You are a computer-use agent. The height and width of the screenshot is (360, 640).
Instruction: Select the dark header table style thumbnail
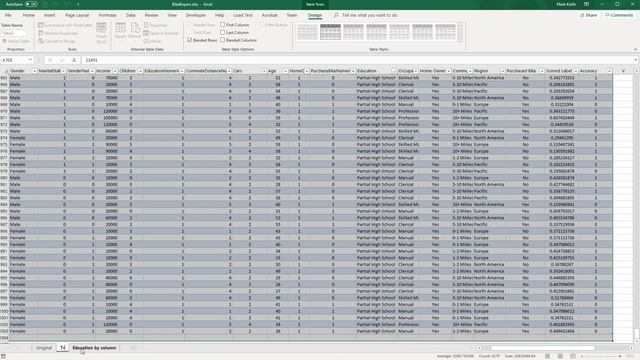(330, 32)
